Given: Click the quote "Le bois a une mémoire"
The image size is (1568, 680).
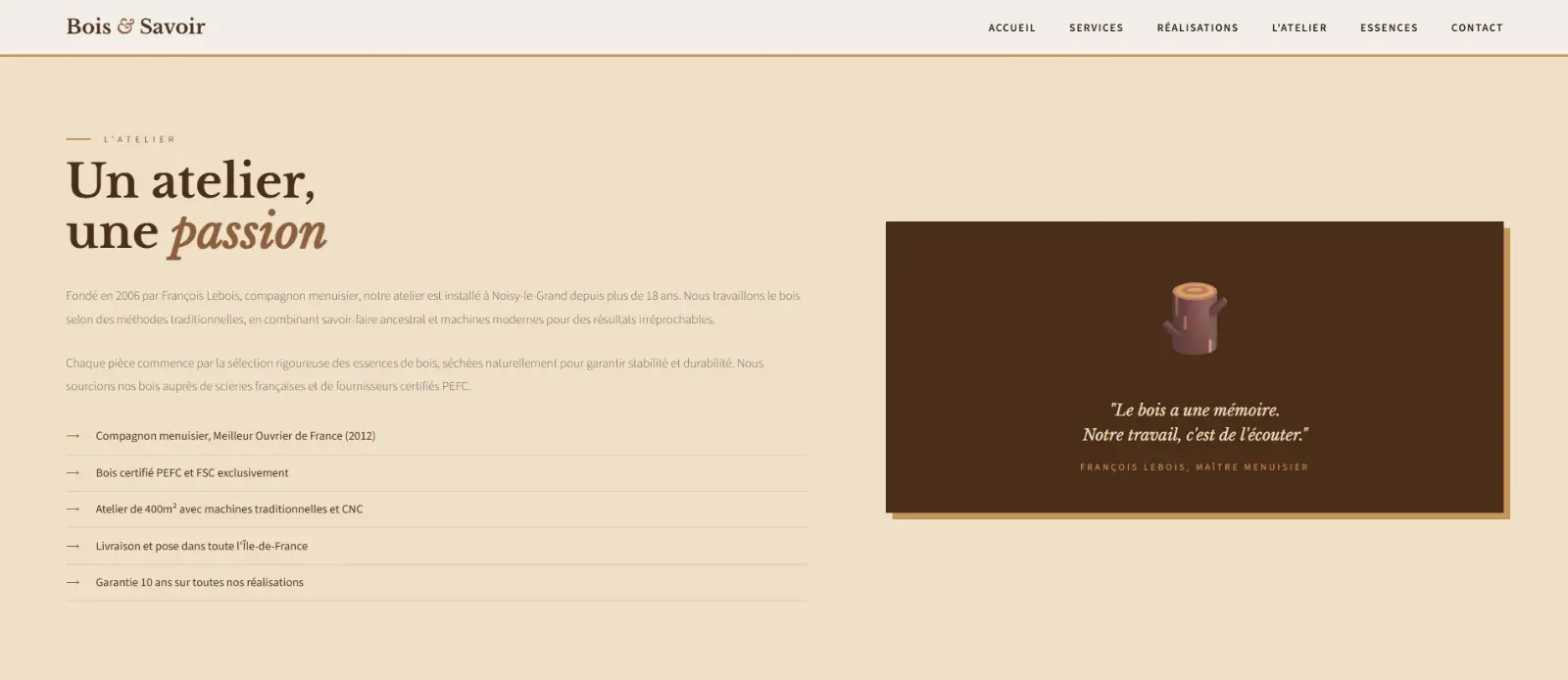Looking at the screenshot, I should tap(1195, 422).
